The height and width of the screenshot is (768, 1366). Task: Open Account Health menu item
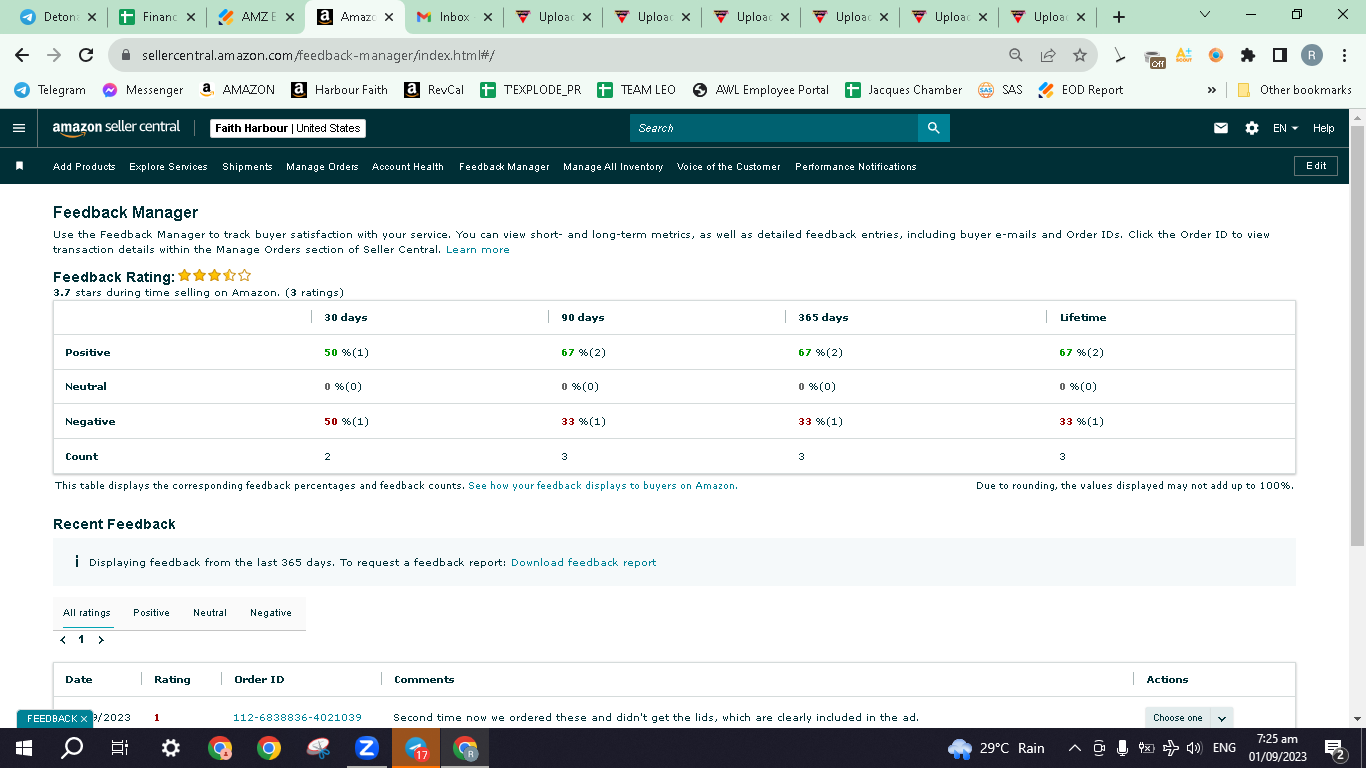click(408, 167)
